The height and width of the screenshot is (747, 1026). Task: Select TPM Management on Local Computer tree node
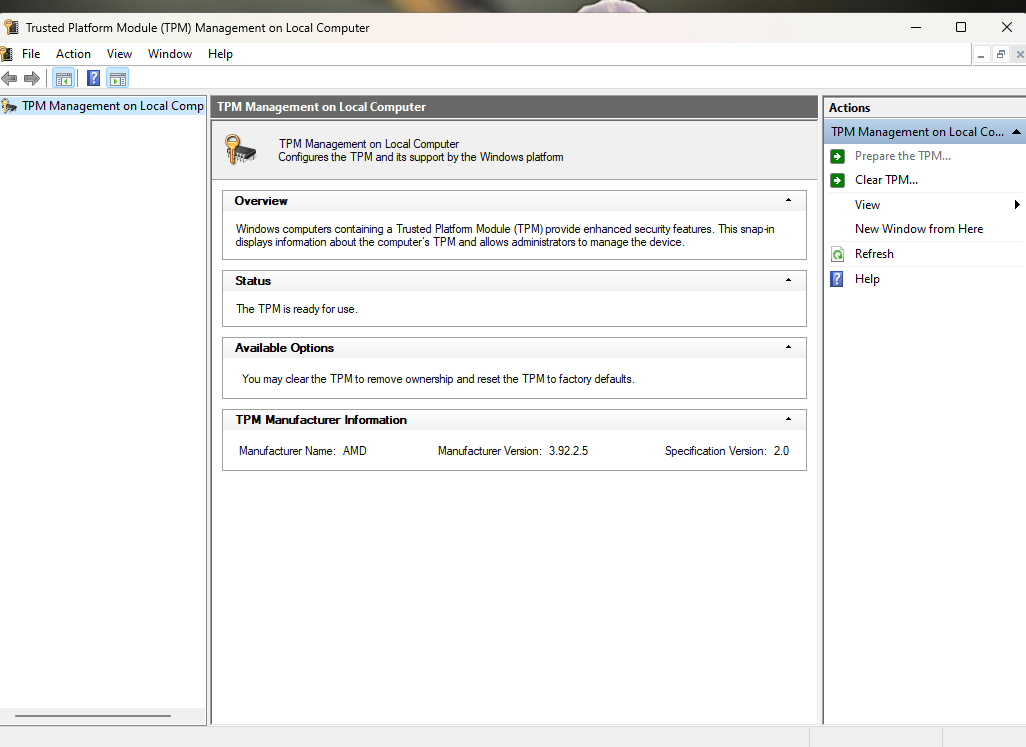(x=113, y=105)
